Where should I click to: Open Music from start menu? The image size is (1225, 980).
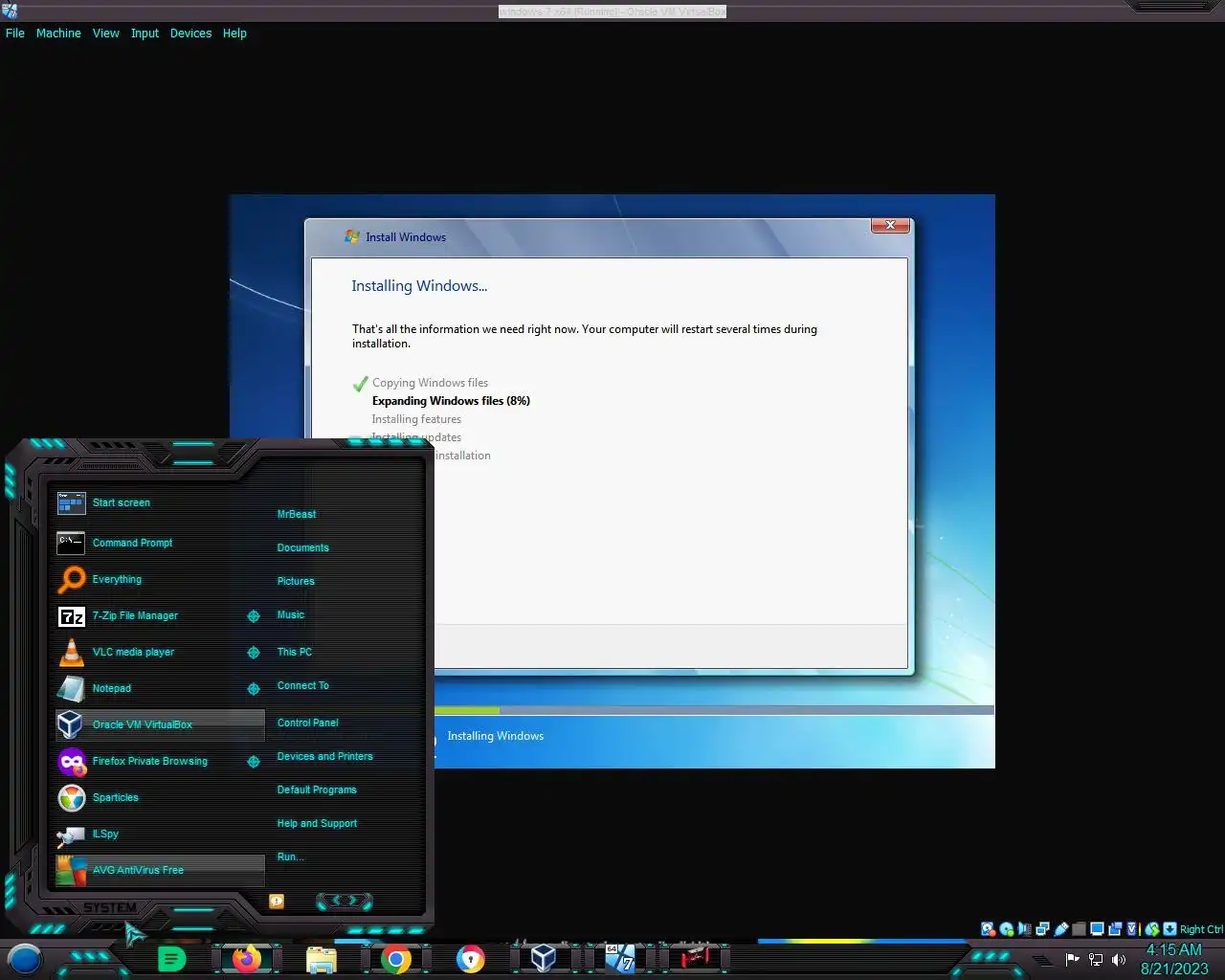pyautogui.click(x=291, y=614)
